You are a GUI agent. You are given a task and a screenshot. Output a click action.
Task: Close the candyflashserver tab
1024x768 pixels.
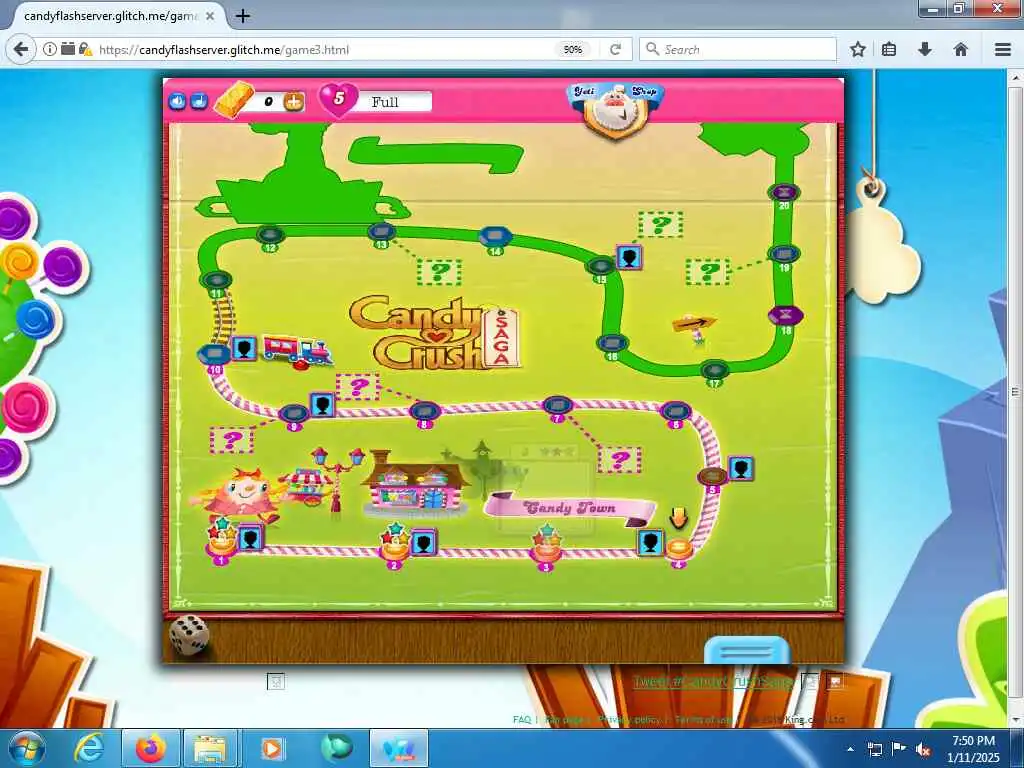210,16
